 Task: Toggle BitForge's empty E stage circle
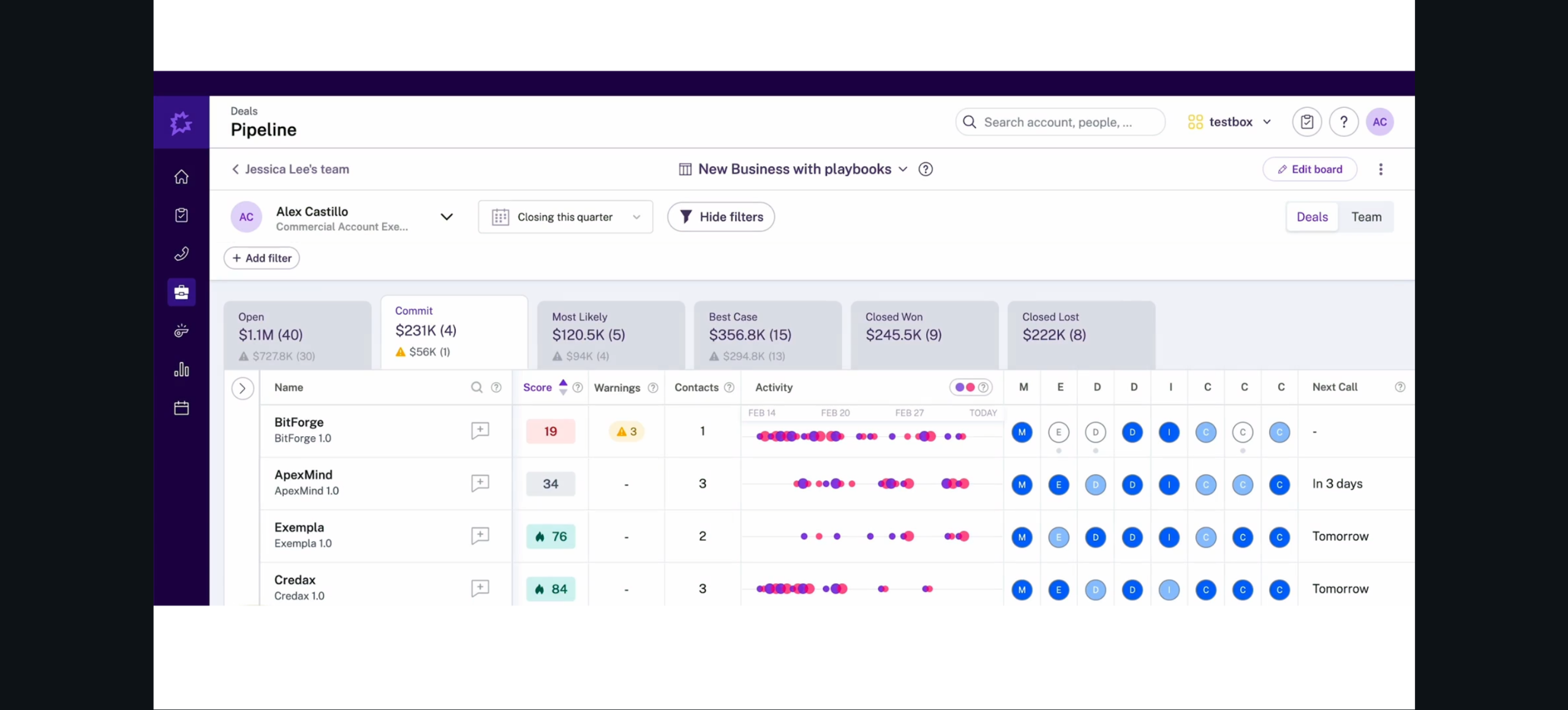pos(1058,432)
